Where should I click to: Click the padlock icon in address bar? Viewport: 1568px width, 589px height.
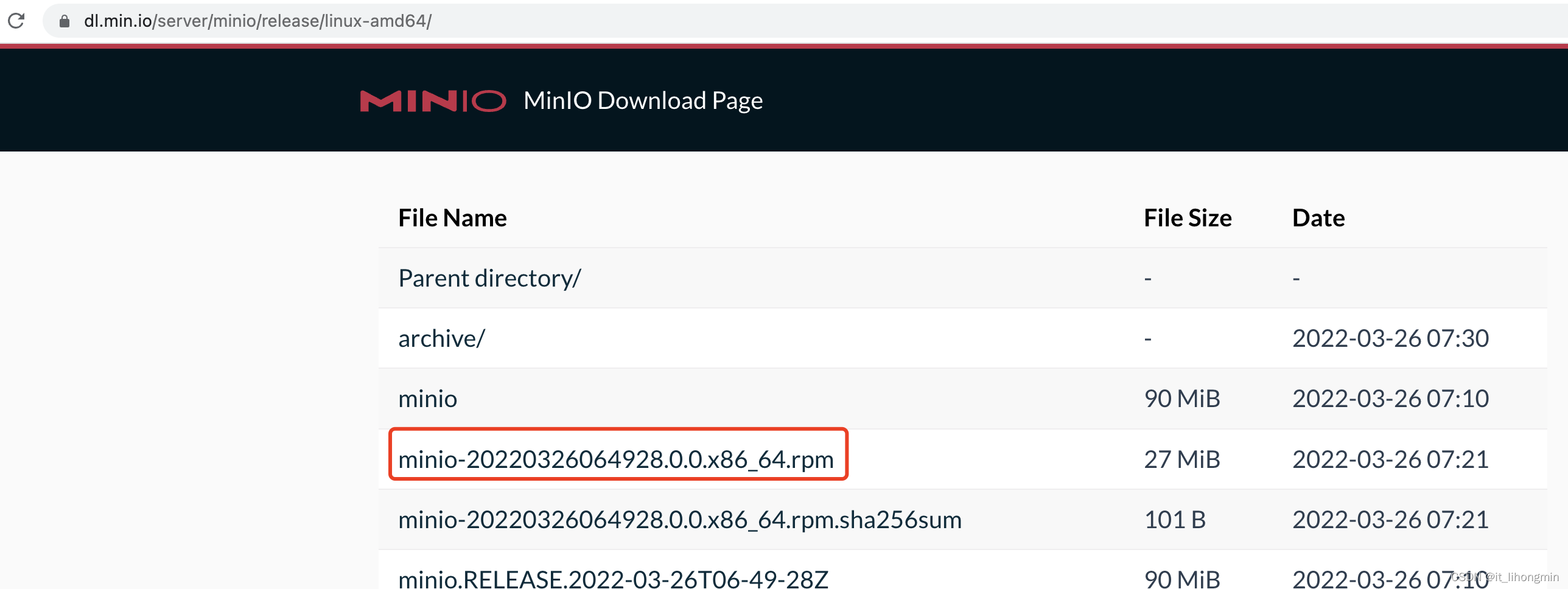(65, 21)
